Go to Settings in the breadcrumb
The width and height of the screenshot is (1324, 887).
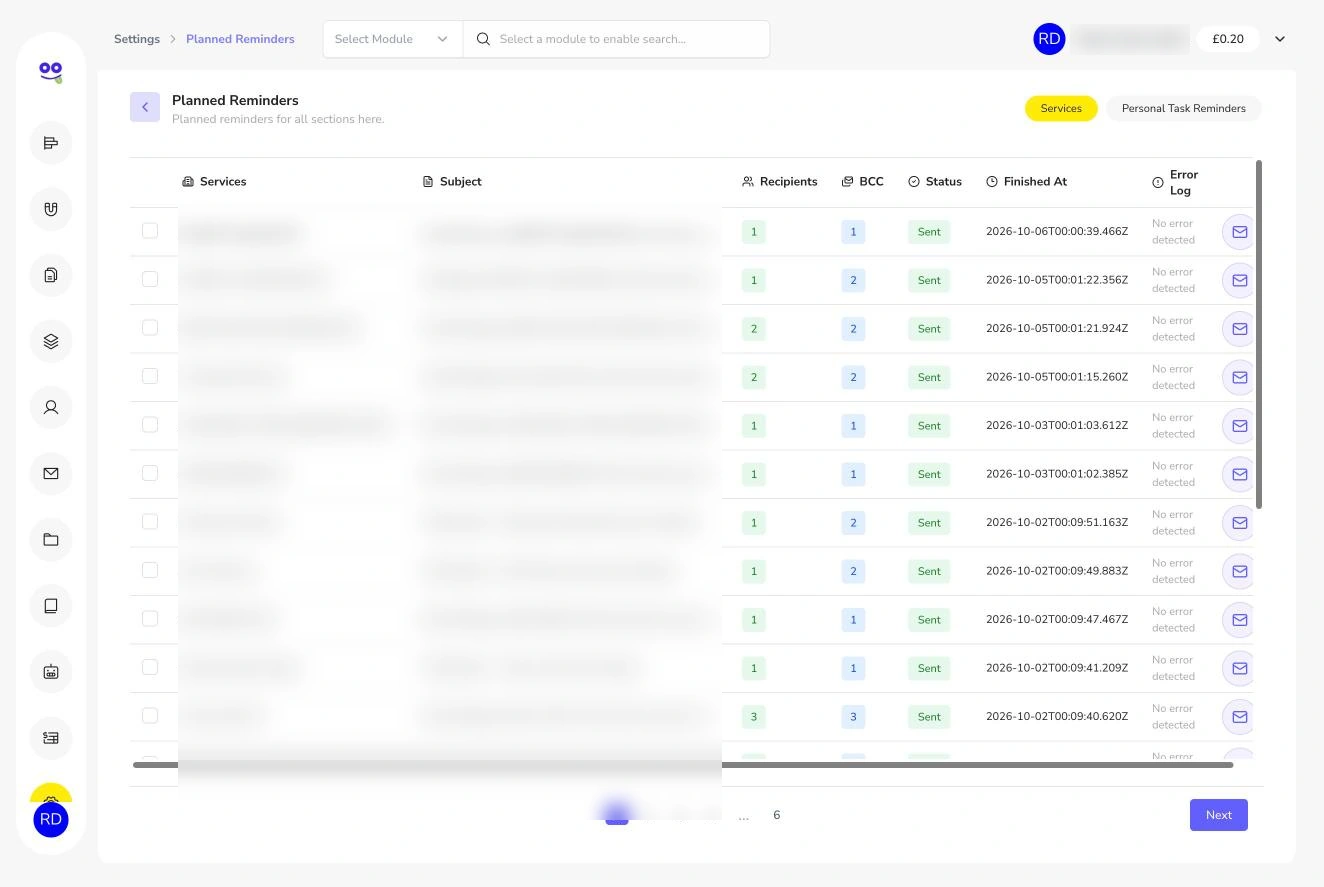(x=137, y=39)
